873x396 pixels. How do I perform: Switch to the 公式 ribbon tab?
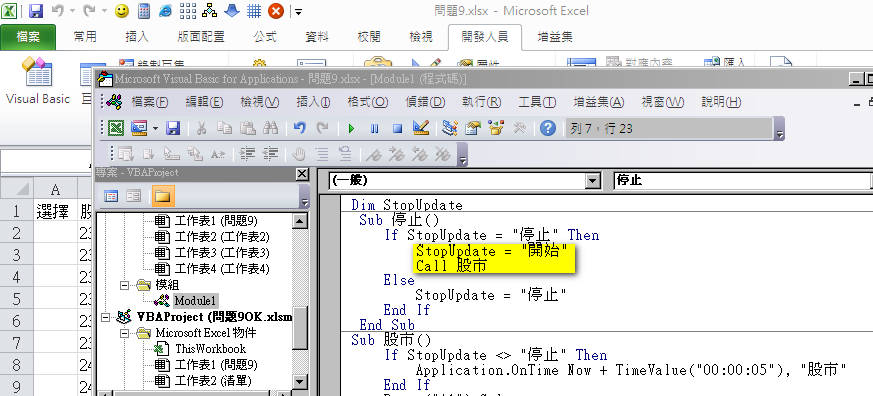[x=265, y=37]
